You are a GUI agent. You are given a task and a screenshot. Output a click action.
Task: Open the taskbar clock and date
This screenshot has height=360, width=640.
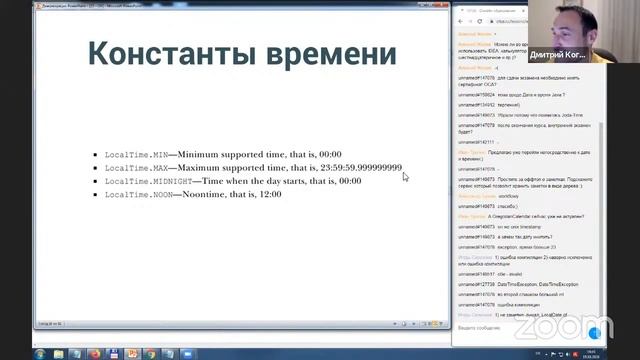pyautogui.click(x=591, y=354)
